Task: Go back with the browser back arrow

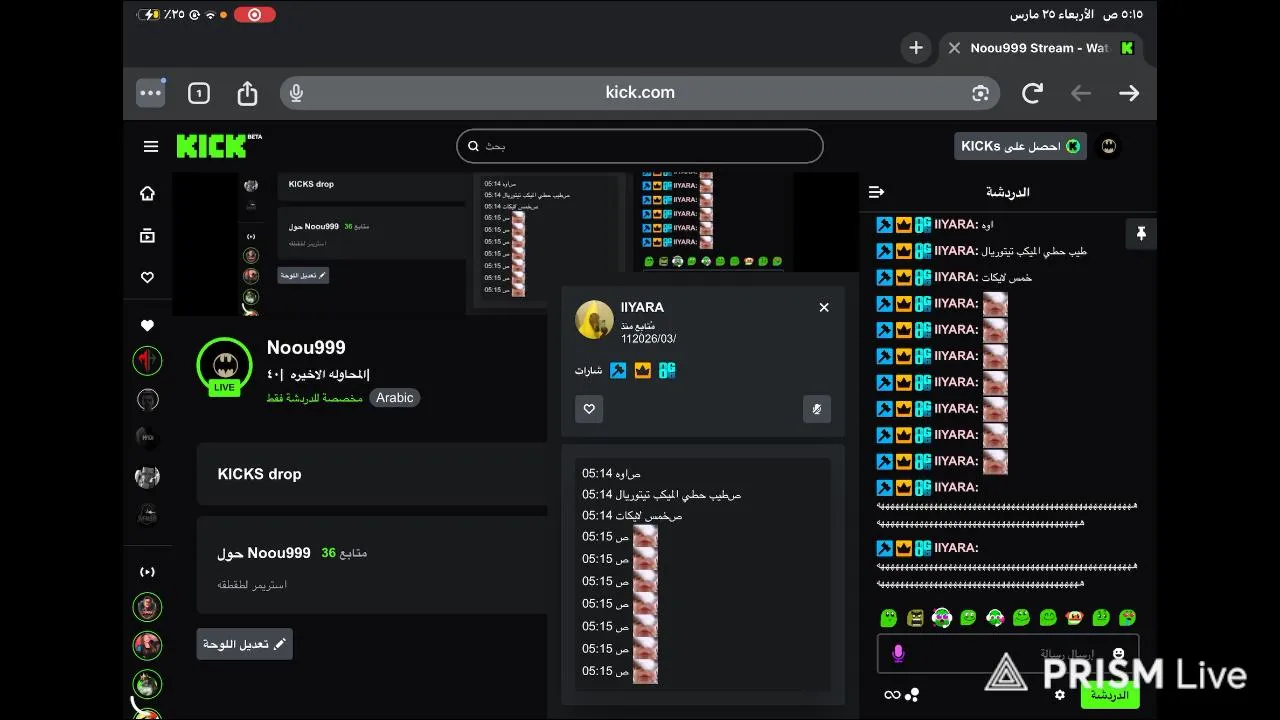Action: [x=1081, y=93]
